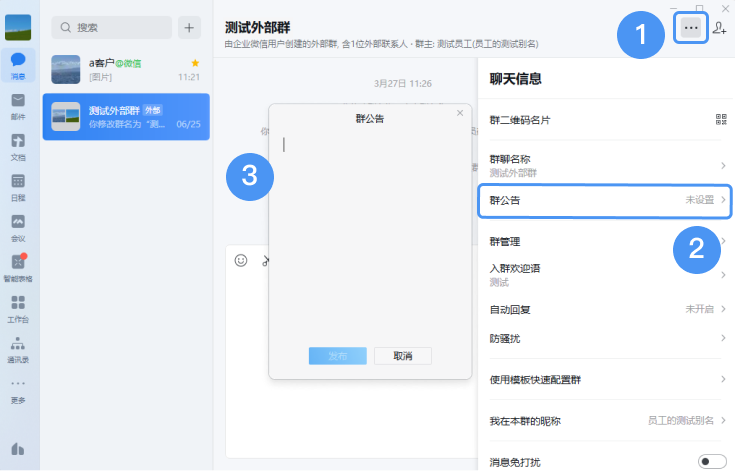Image resolution: width=735 pixels, height=471 pixels.
Task: Click the user avatar in the sidebar
Action: tap(18, 27)
